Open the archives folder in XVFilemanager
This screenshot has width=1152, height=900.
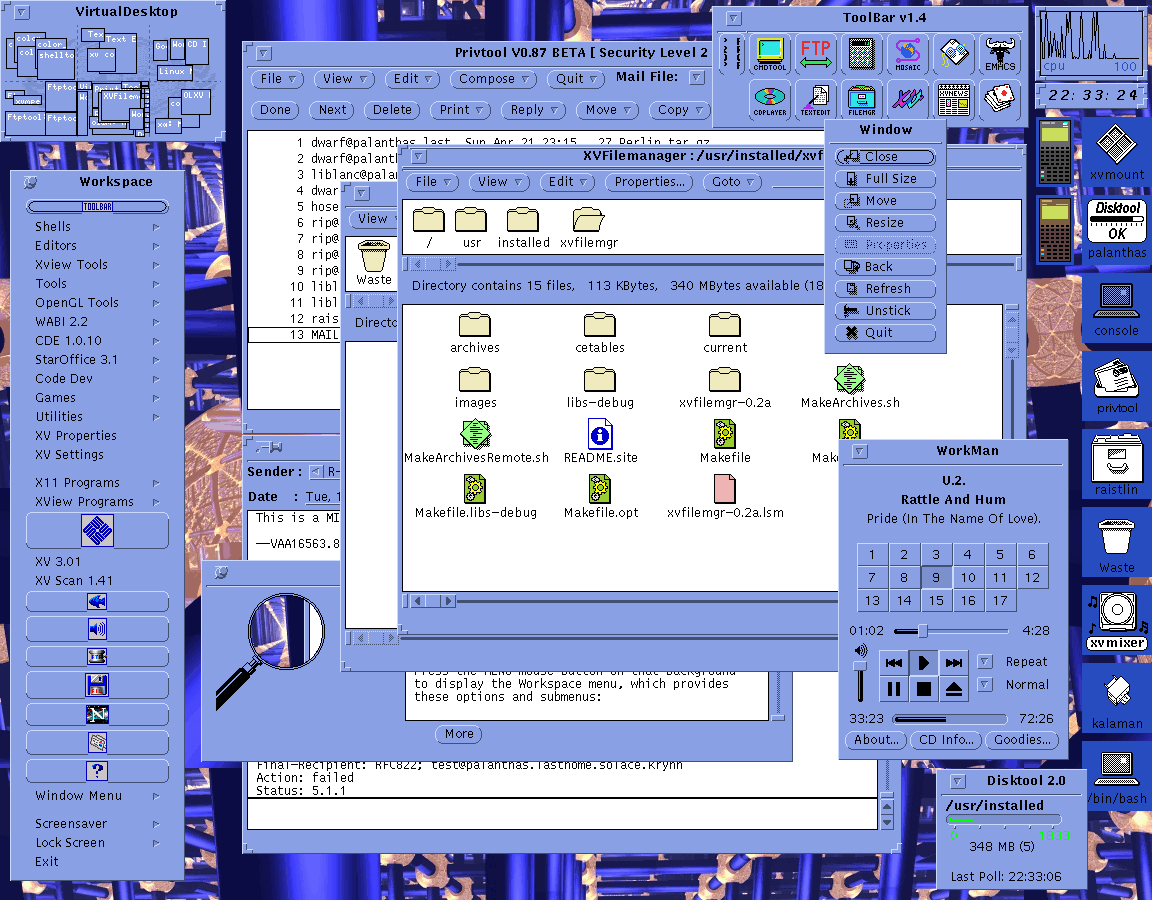(x=475, y=332)
